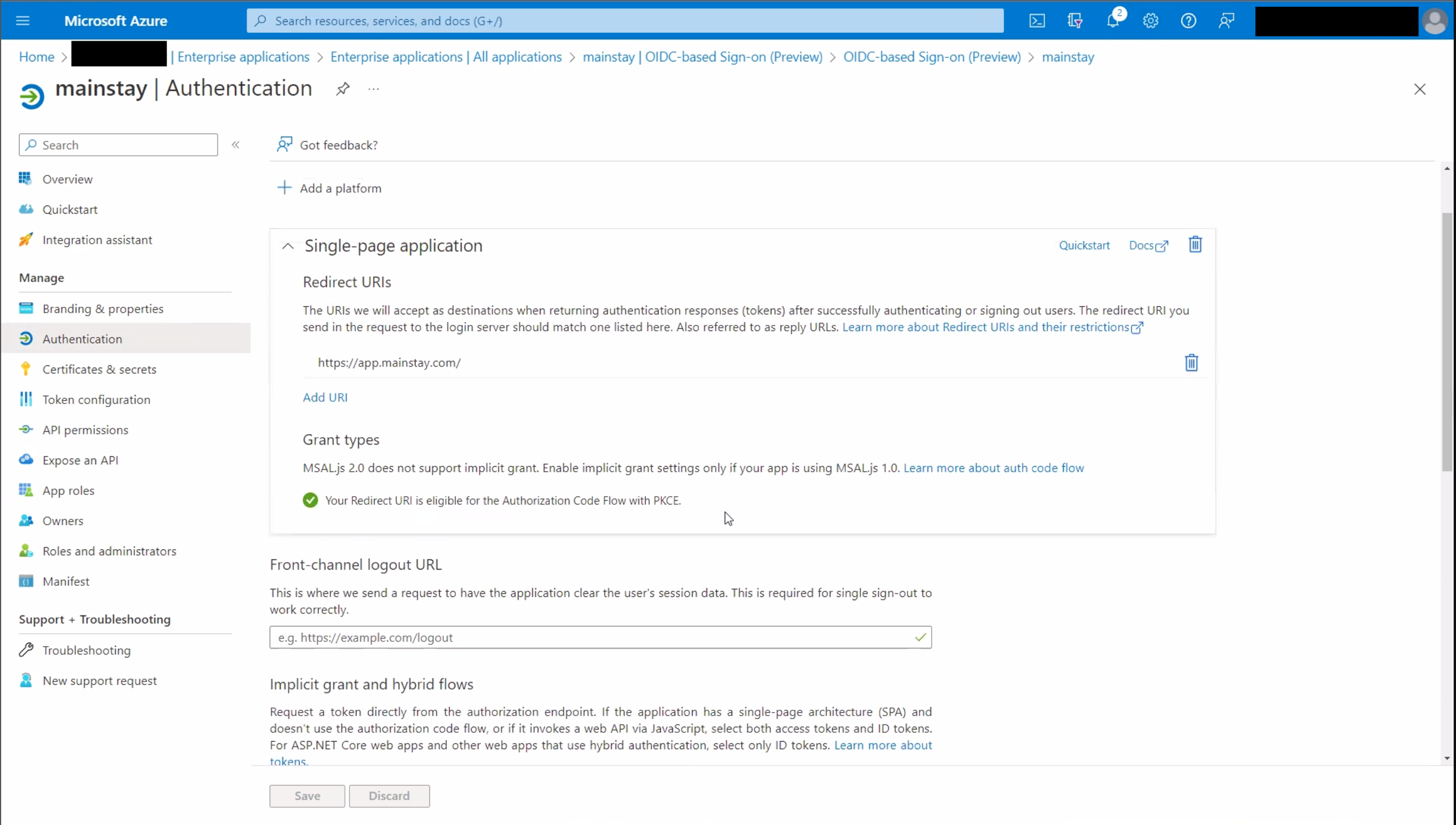Go to the final mainstay breadcrumb
The image size is (1456, 825).
1068,57
